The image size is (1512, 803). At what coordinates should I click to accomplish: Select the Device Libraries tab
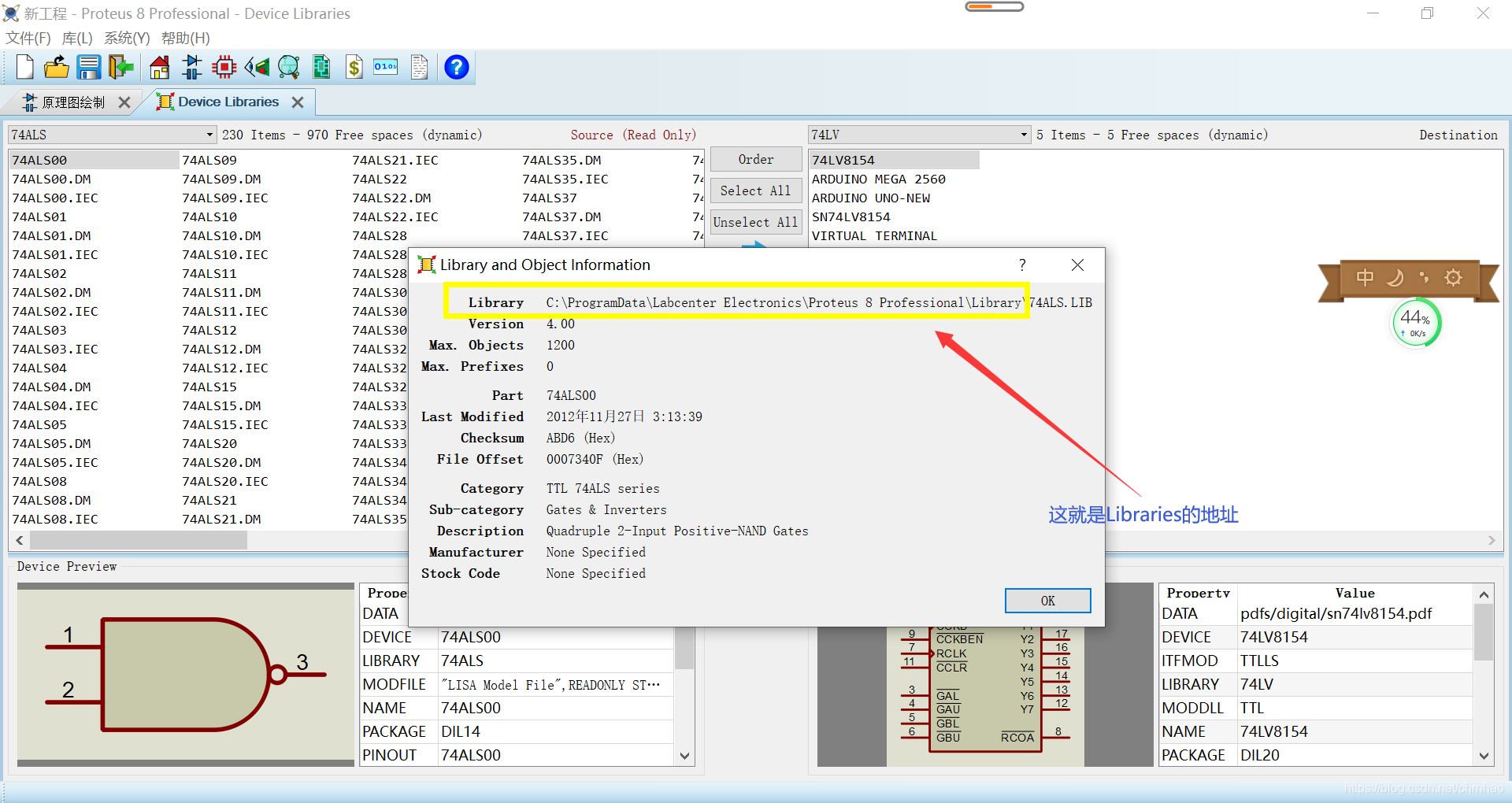pyautogui.click(x=228, y=102)
